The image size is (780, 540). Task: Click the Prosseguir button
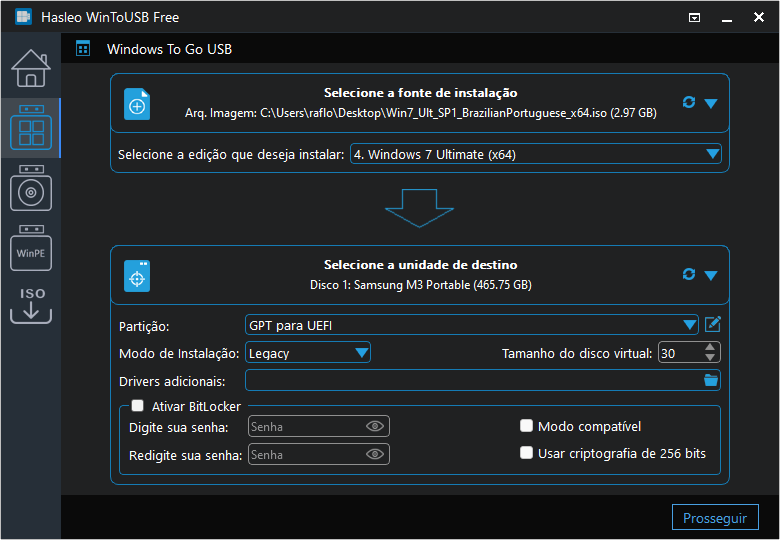pos(715,518)
